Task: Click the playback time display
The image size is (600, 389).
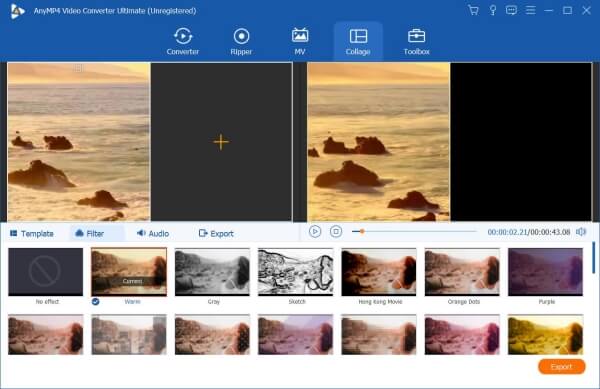Action: [529, 232]
